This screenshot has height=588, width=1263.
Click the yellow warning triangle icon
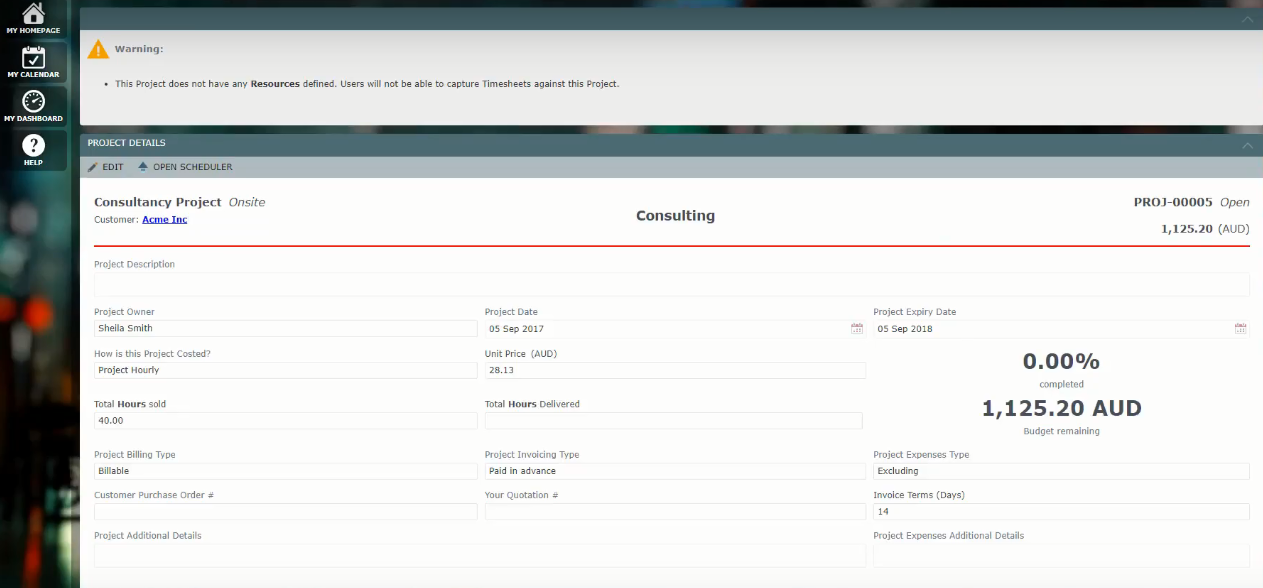tap(97, 48)
